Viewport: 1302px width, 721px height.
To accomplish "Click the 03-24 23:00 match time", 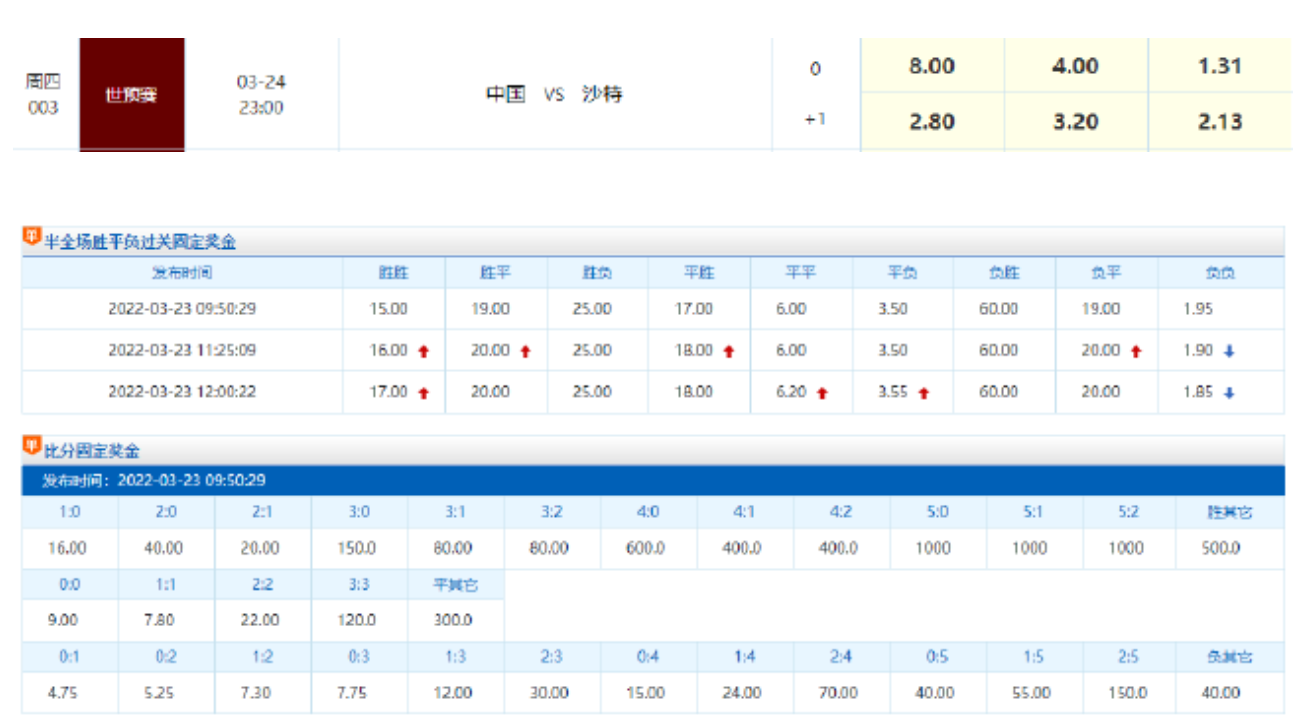I will [261, 95].
